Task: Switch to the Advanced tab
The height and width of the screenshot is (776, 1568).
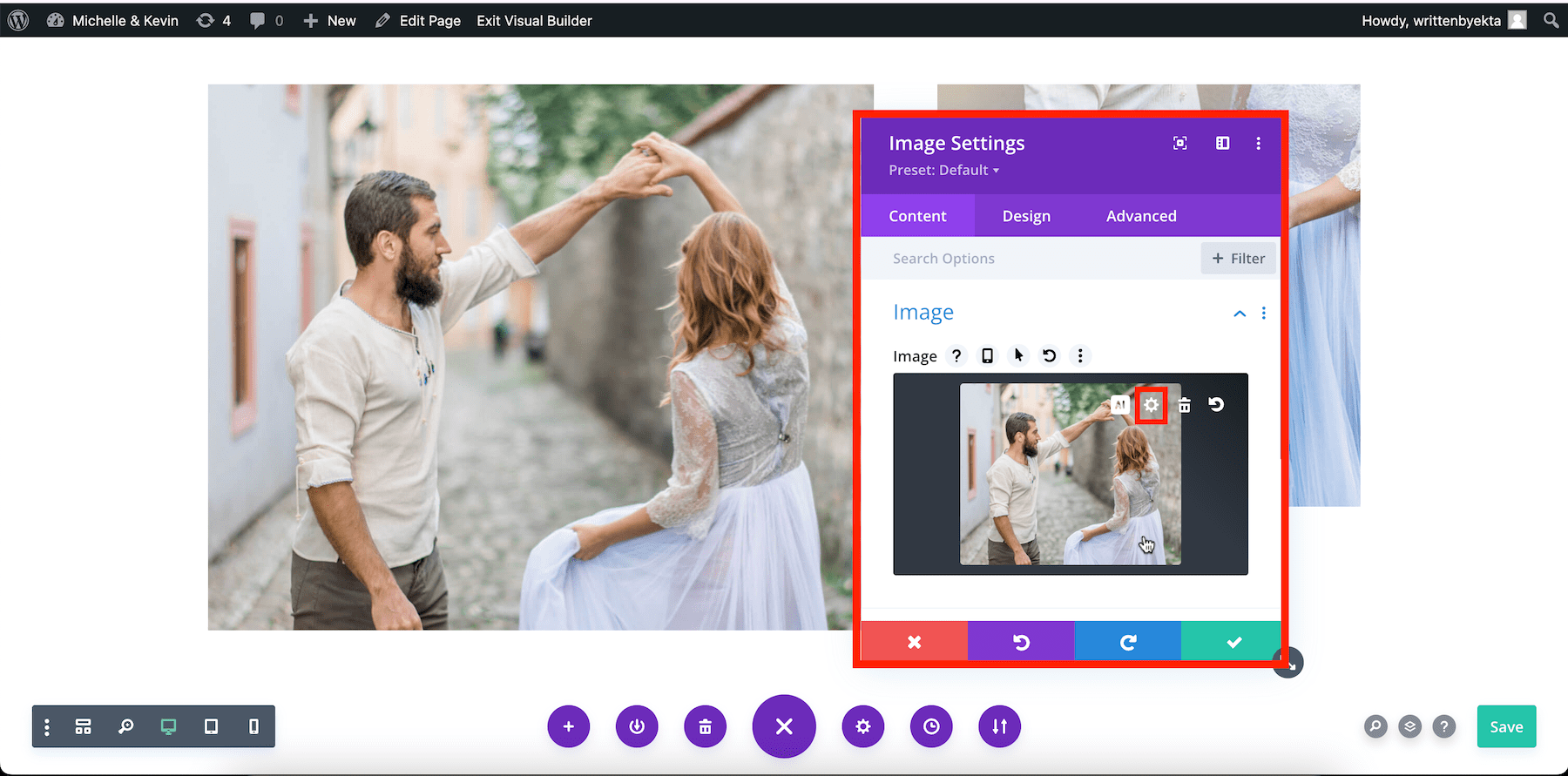Action: (x=1141, y=216)
